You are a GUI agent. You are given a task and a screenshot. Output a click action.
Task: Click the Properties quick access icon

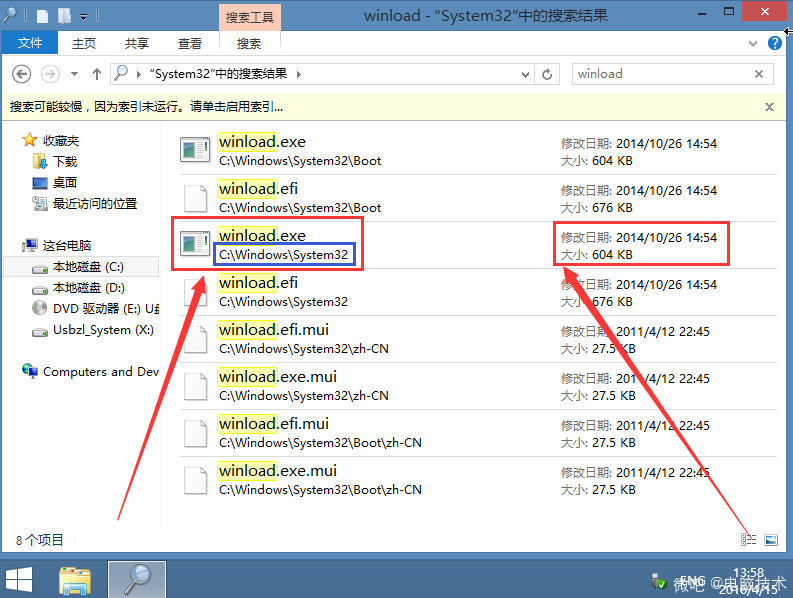(x=42, y=17)
